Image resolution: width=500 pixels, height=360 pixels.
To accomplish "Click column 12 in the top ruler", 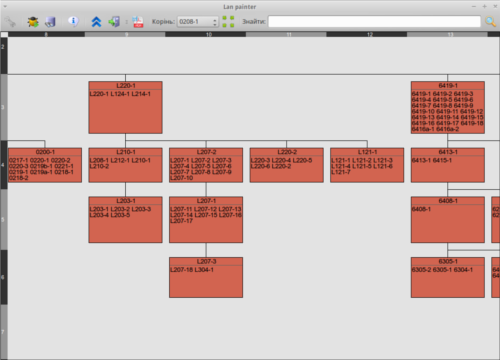I will click(367, 34).
